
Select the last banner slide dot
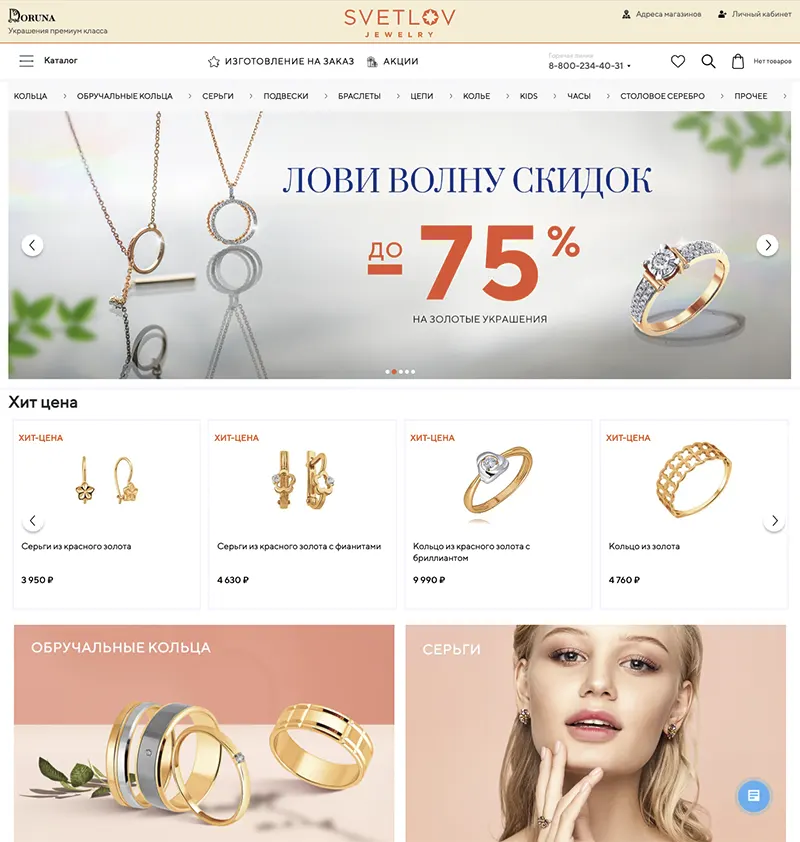click(413, 372)
